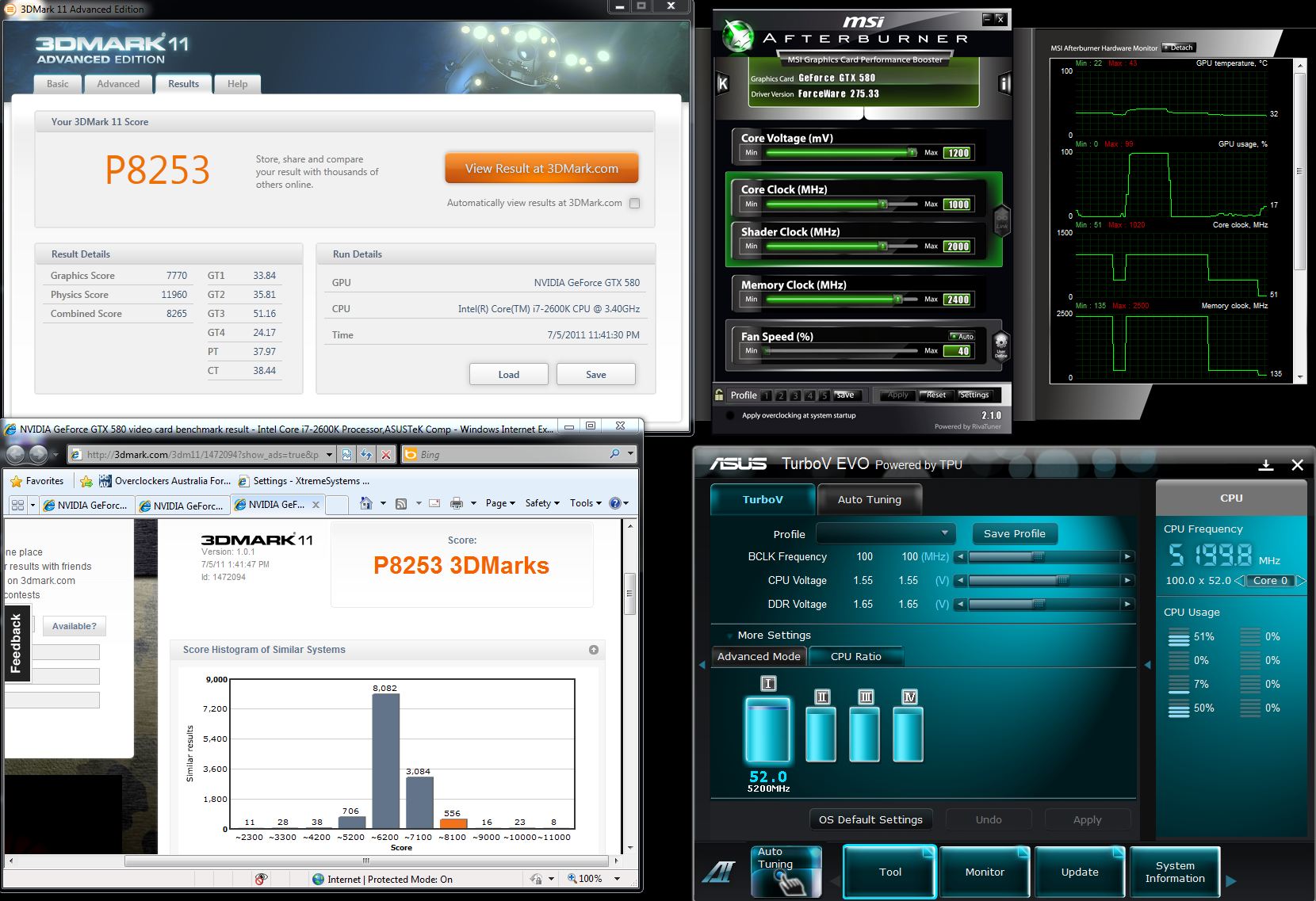Select Afterburner profile slot 1
The image size is (1316, 901).
click(767, 395)
